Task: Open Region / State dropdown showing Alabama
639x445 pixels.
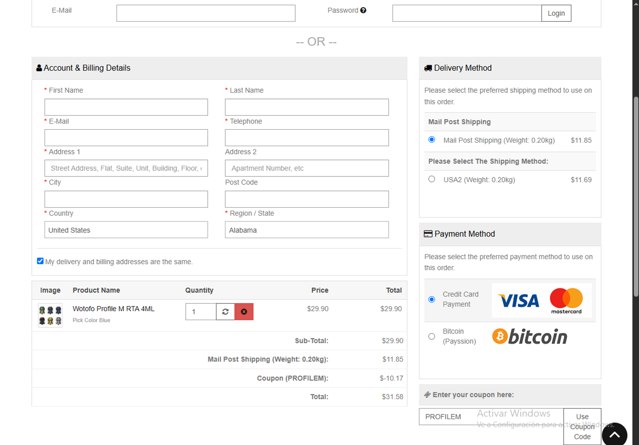Action: [x=307, y=230]
